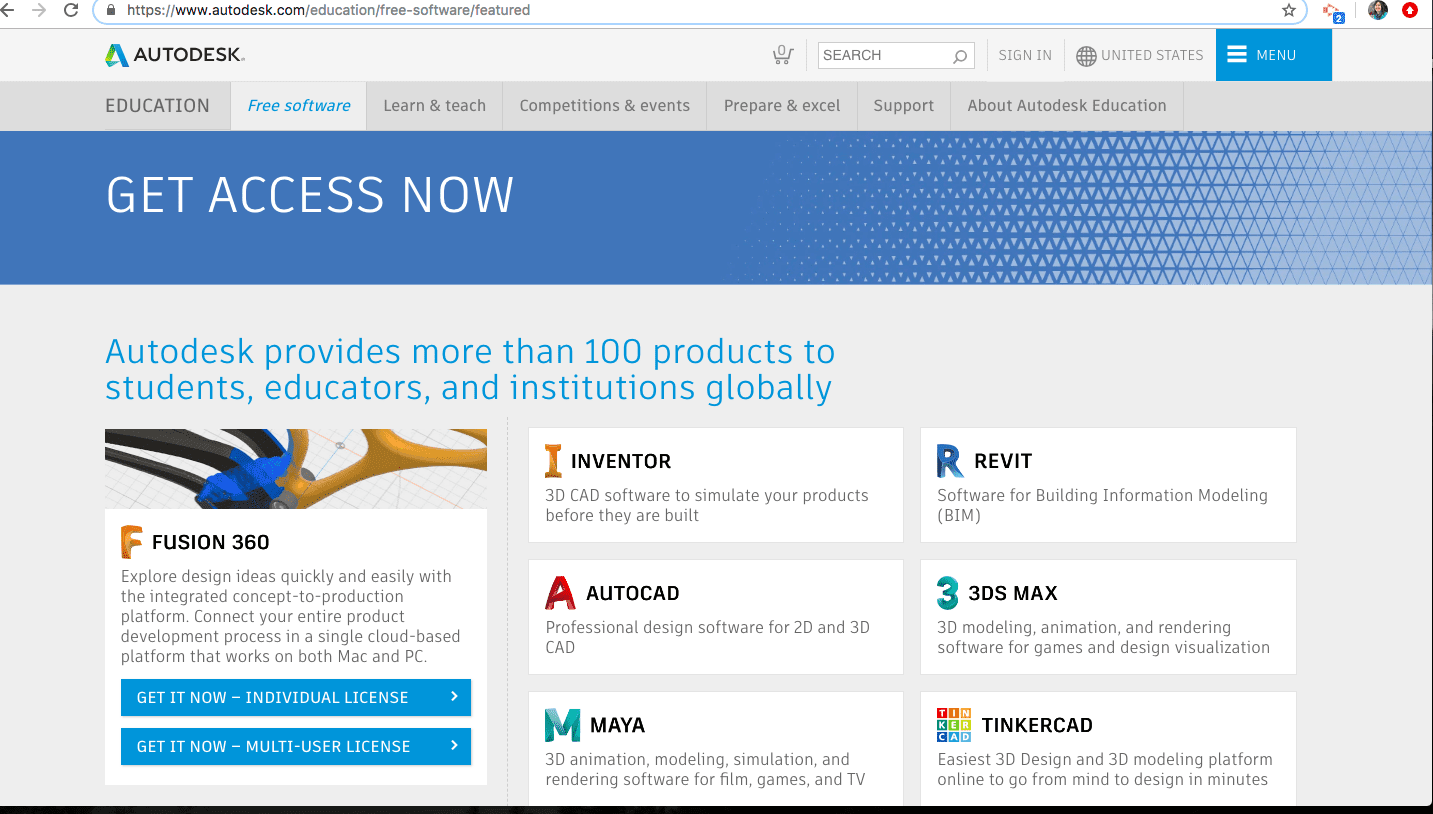Open the Tinkercad product title
Viewport: 1433px width, 814px height.
(x=1037, y=725)
